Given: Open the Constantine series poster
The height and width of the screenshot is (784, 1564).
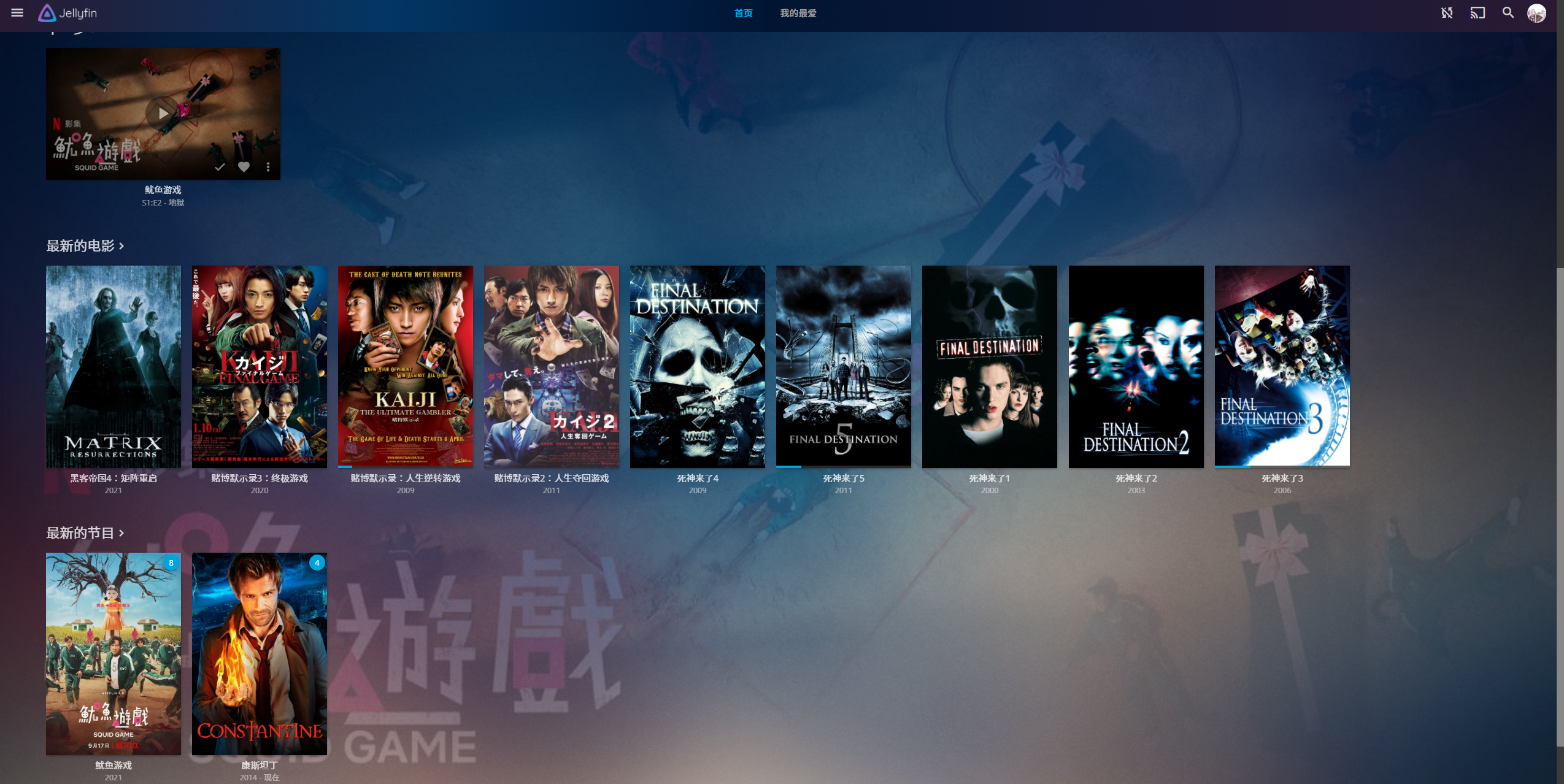Looking at the screenshot, I should click(x=260, y=653).
